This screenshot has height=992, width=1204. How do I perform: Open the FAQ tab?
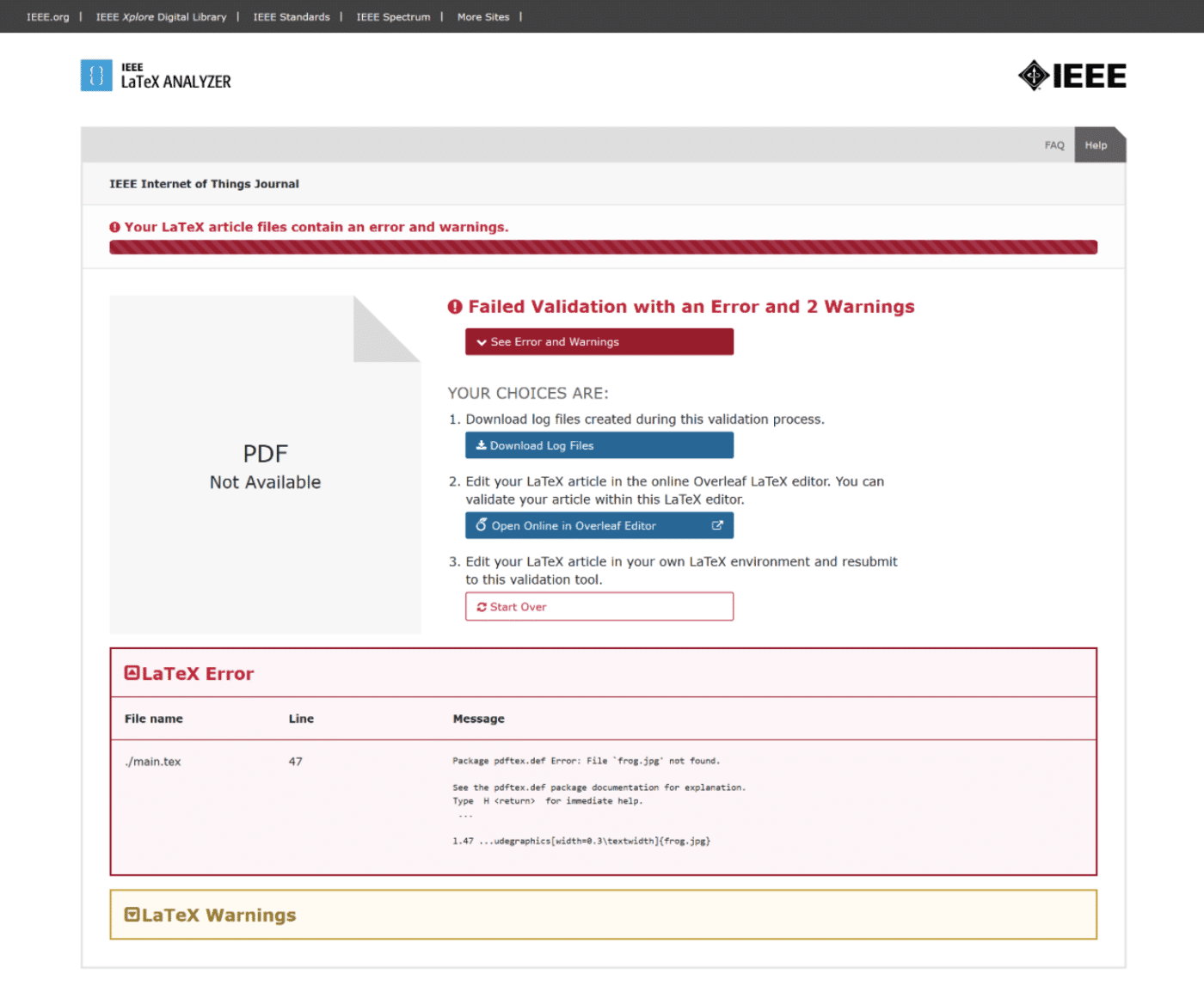tap(1054, 145)
